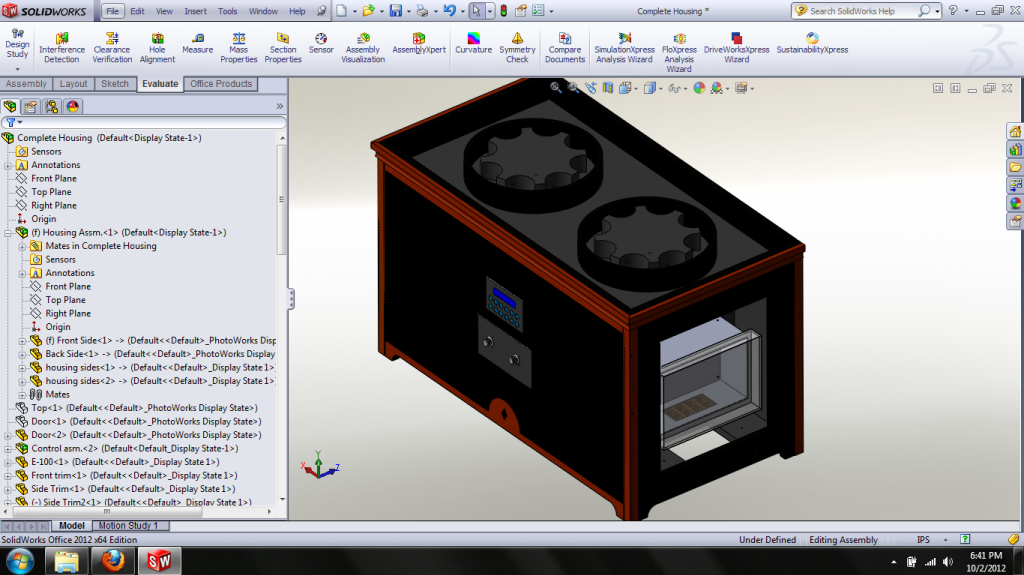1024x575 pixels.
Task: Open the Edit menu
Action: point(137,11)
